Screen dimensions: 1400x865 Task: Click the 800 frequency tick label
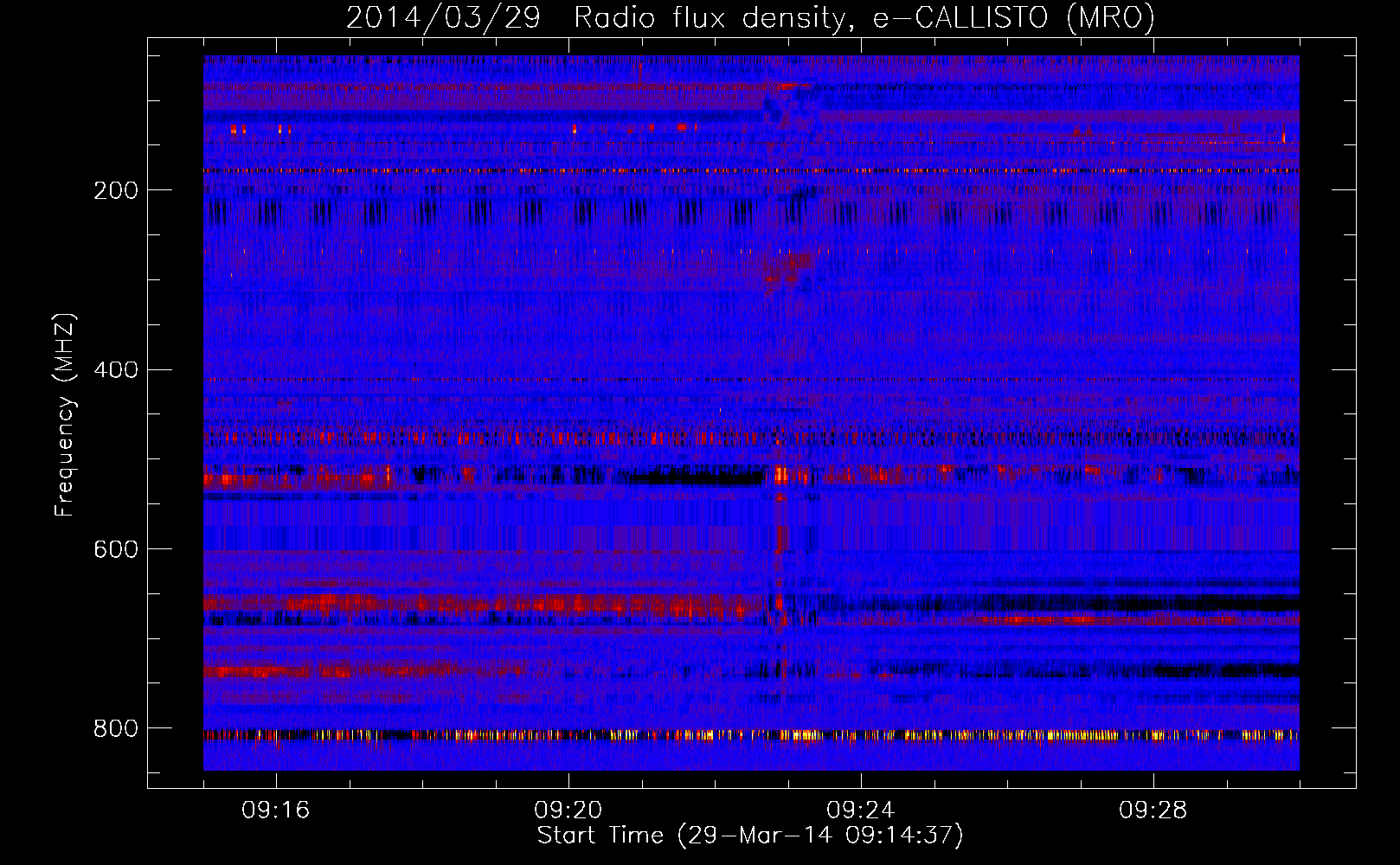tap(116, 728)
